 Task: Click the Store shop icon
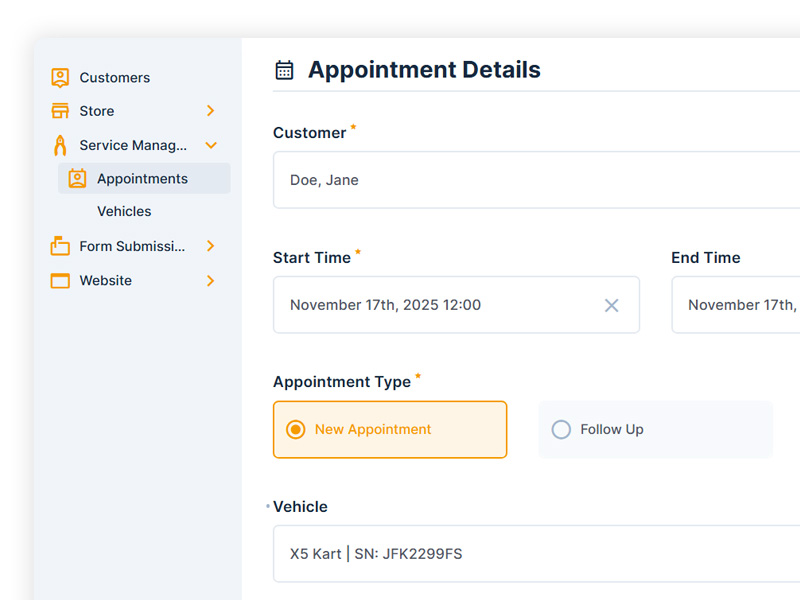point(60,111)
